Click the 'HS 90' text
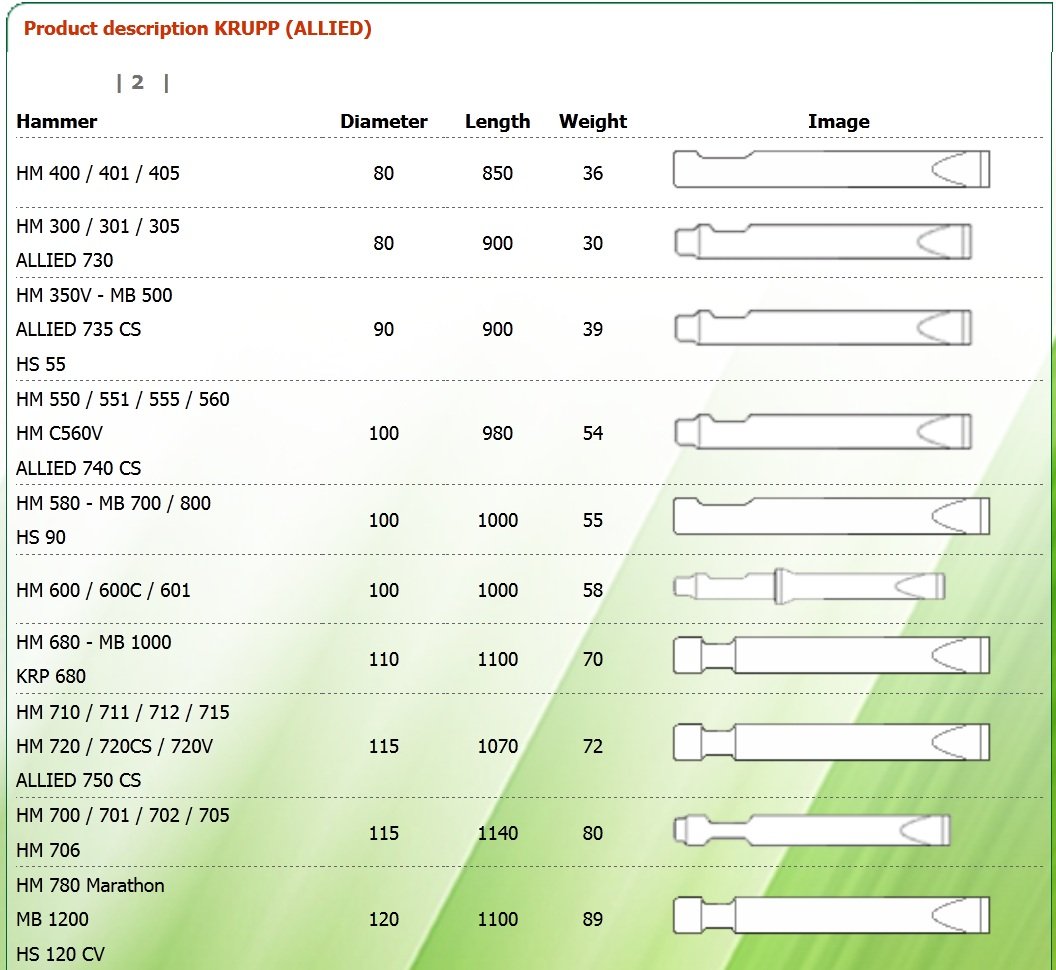 coord(41,538)
